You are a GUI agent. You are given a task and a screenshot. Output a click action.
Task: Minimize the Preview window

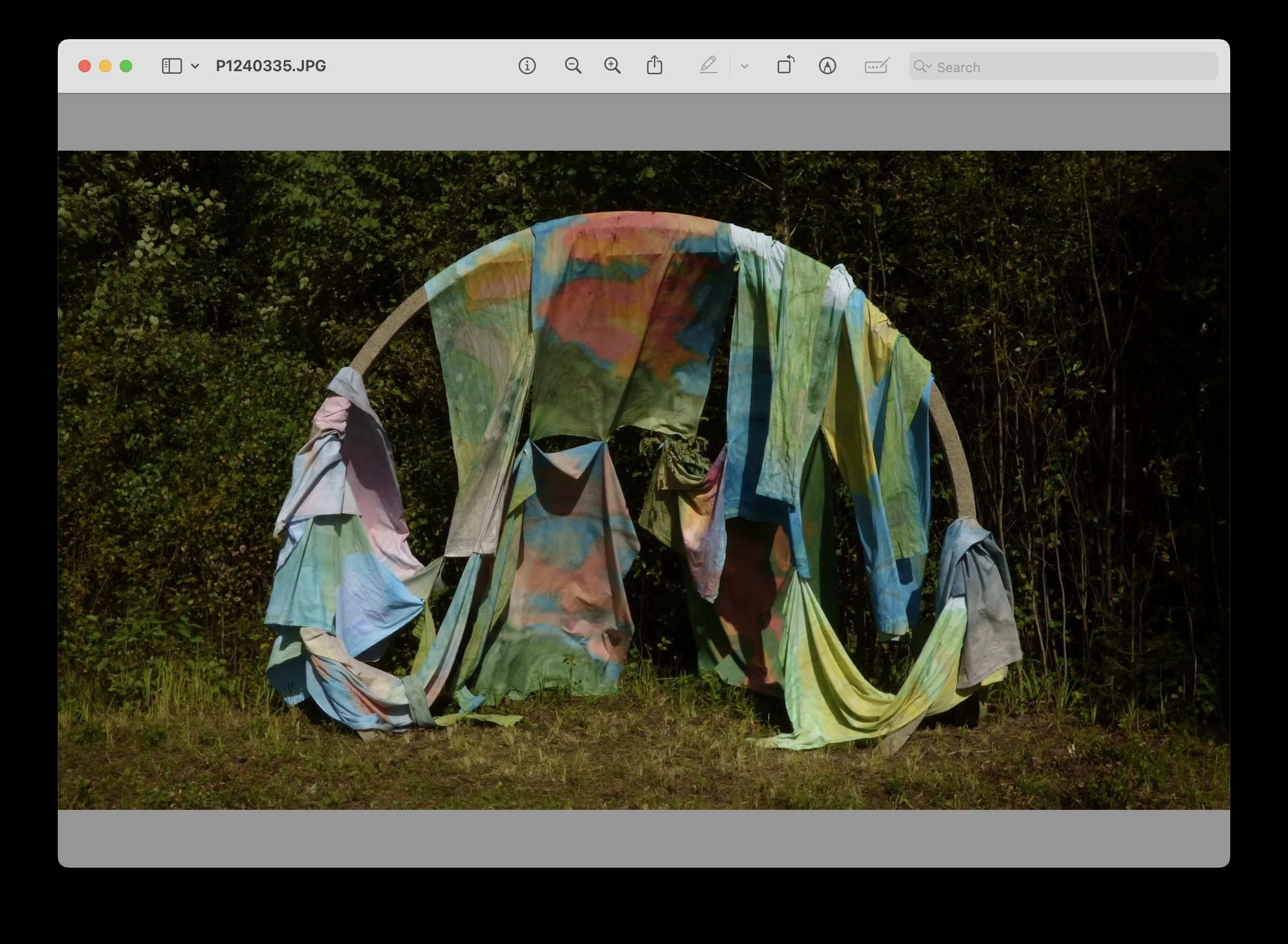(105, 66)
